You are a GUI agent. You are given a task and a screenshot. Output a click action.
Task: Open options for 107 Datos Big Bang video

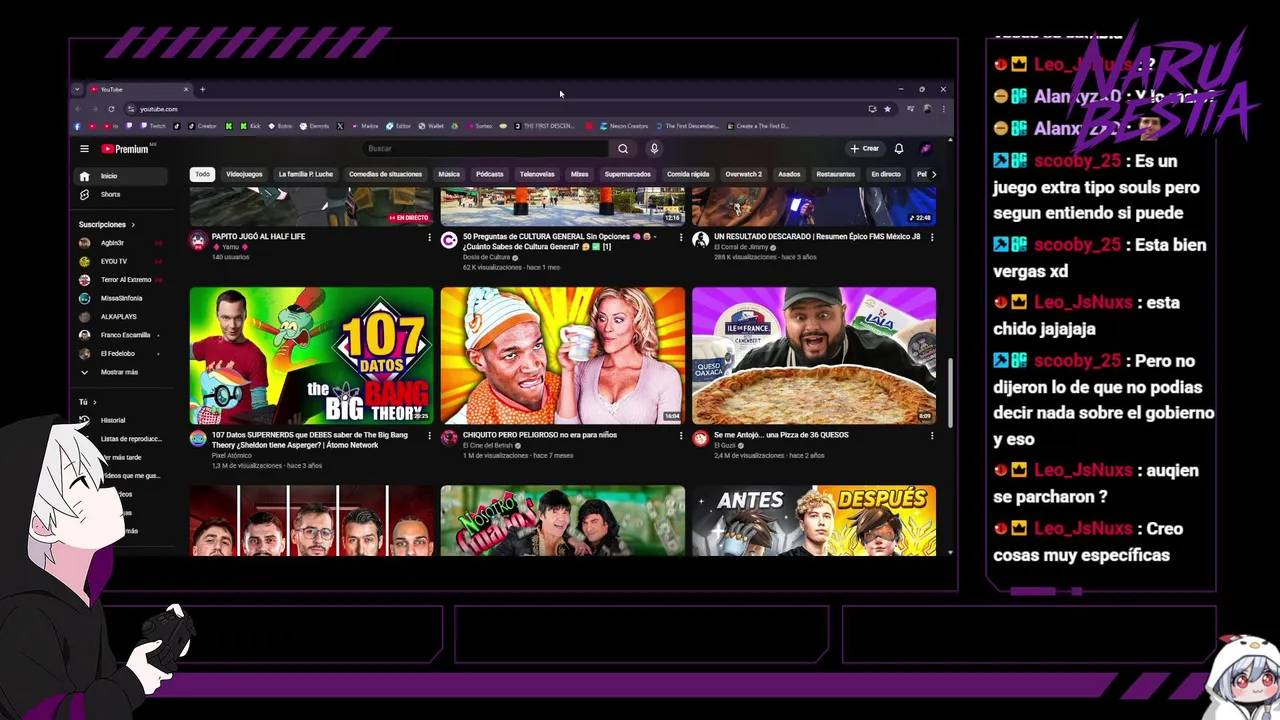tap(430, 436)
